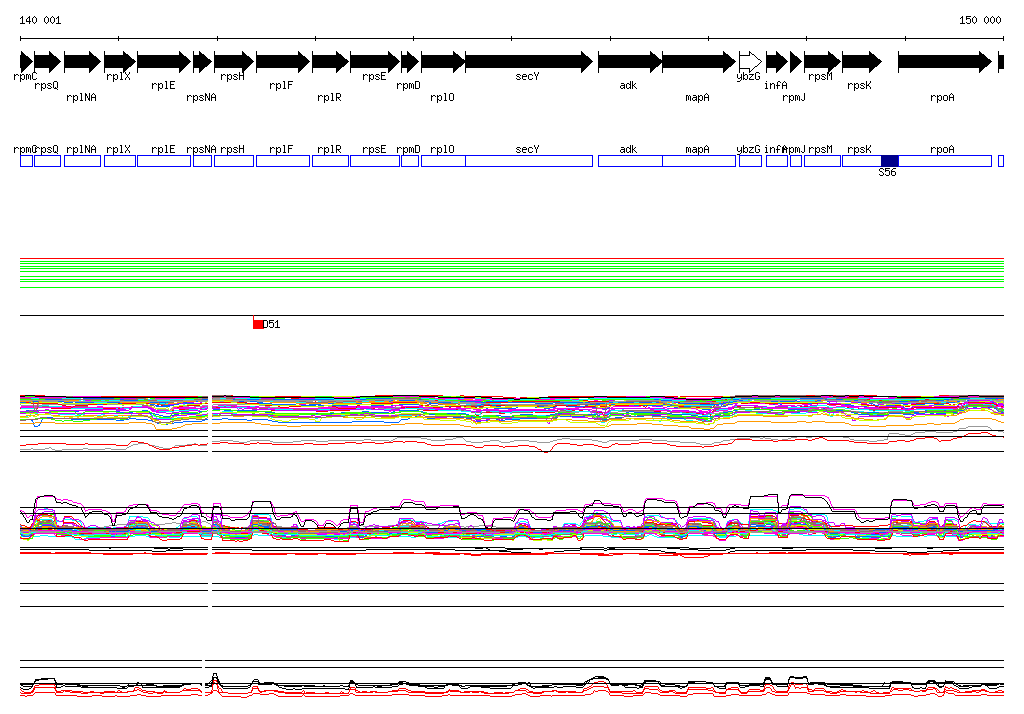Select the rplNA gene arrow

click(x=83, y=62)
